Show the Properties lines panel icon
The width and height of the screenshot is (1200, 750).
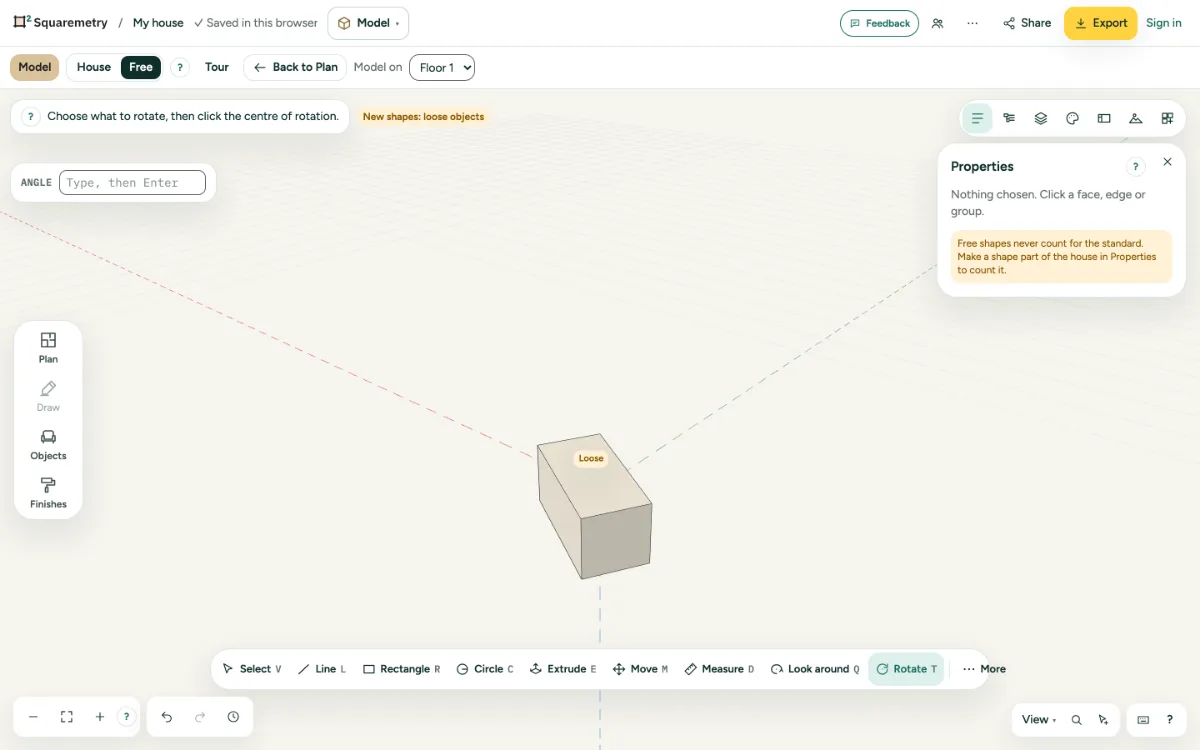tap(978, 118)
